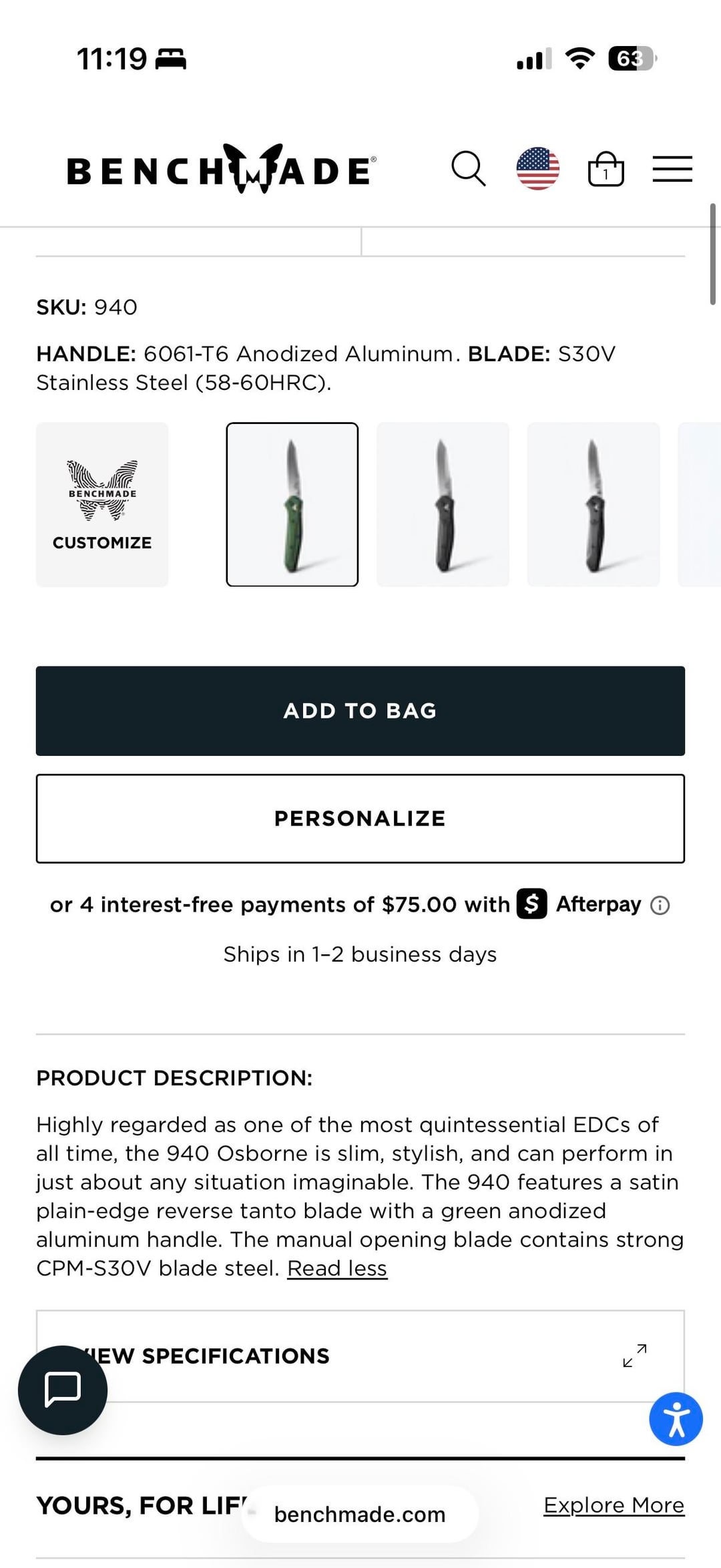Open the hamburger menu
This screenshot has width=721, height=1568.
coord(672,169)
